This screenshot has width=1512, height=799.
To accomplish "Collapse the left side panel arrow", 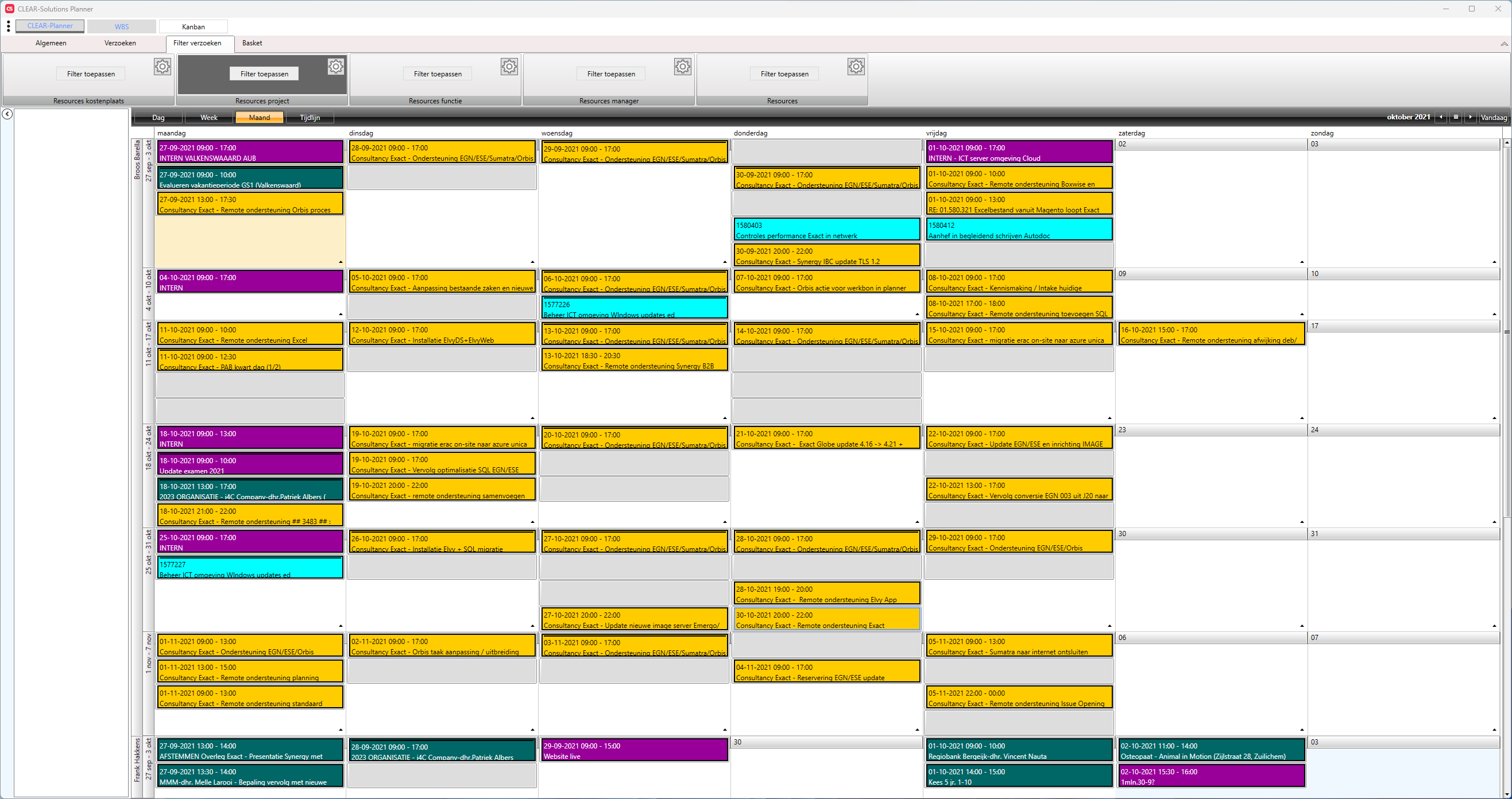I will (x=7, y=114).
